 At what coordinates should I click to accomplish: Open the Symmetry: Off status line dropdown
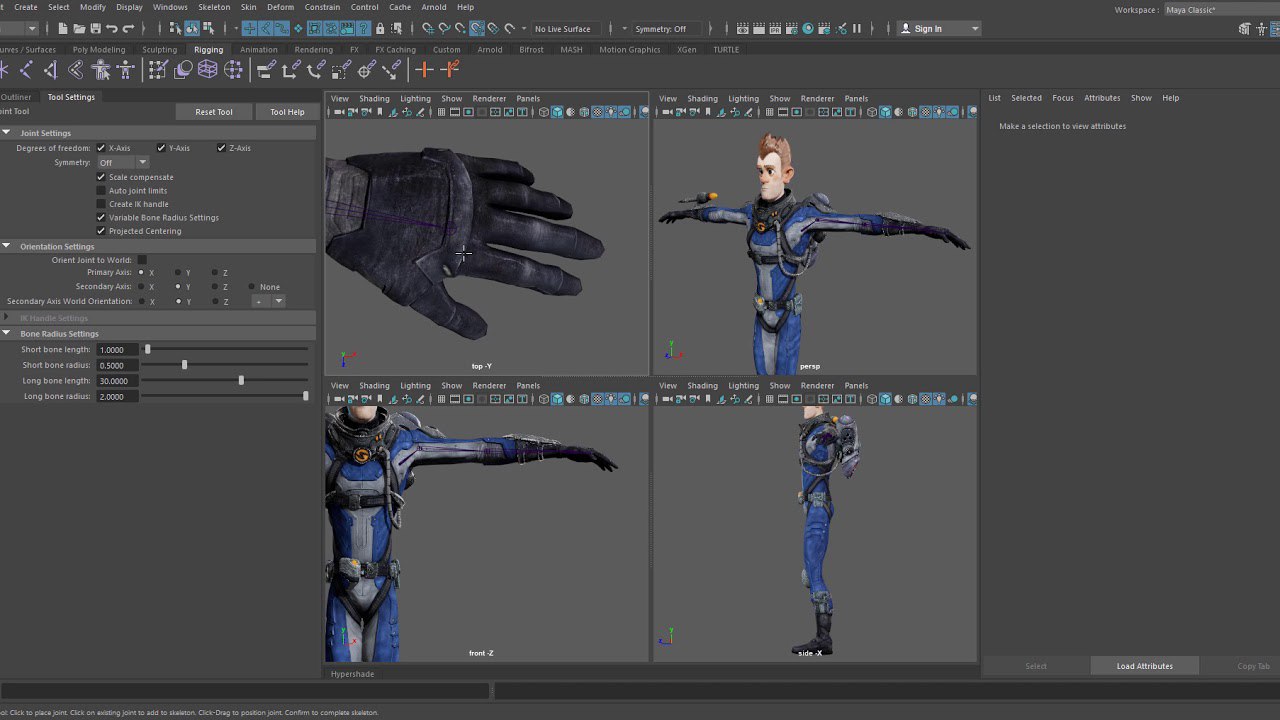pos(667,28)
